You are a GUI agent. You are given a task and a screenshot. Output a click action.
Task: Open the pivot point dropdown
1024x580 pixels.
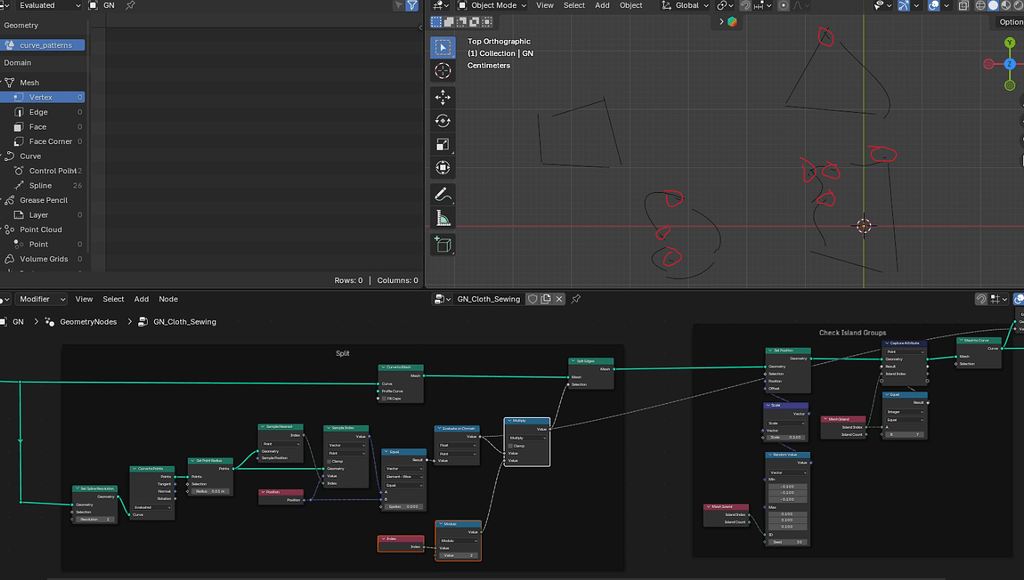[x=725, y=5]
